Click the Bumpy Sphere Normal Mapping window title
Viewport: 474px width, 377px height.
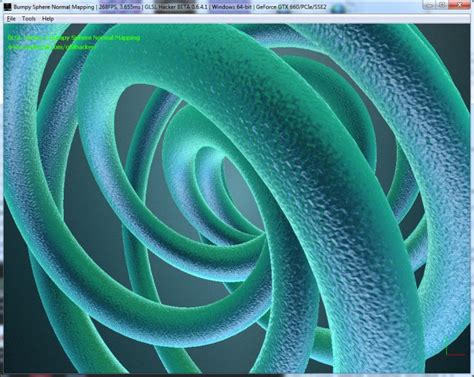(54, 7)
